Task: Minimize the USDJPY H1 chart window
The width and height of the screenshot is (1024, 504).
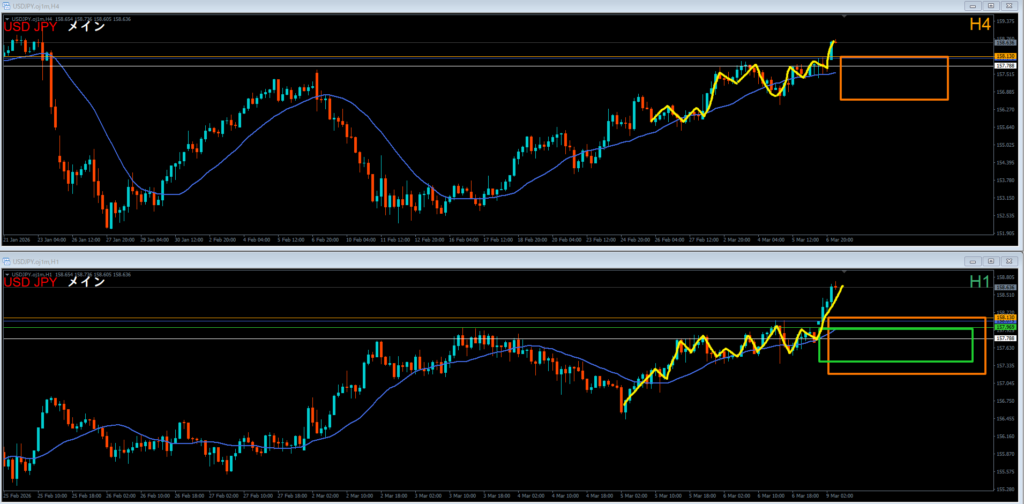Action: pyautogui.click(x=973, y=259)
